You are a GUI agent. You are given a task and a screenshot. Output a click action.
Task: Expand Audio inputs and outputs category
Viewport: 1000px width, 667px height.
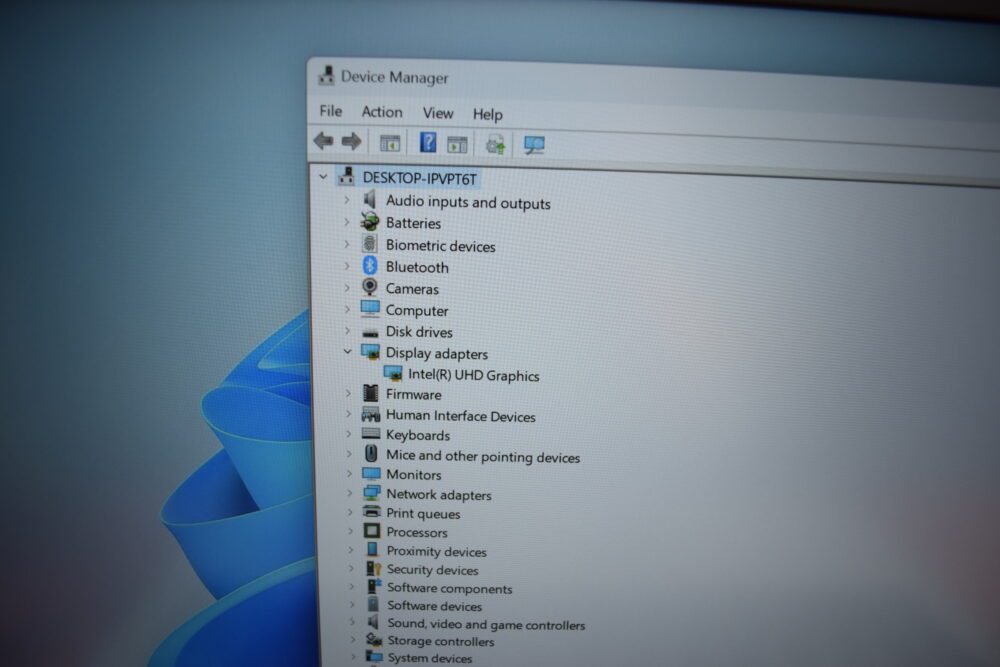pyautogui.click(x=346, y=200)
